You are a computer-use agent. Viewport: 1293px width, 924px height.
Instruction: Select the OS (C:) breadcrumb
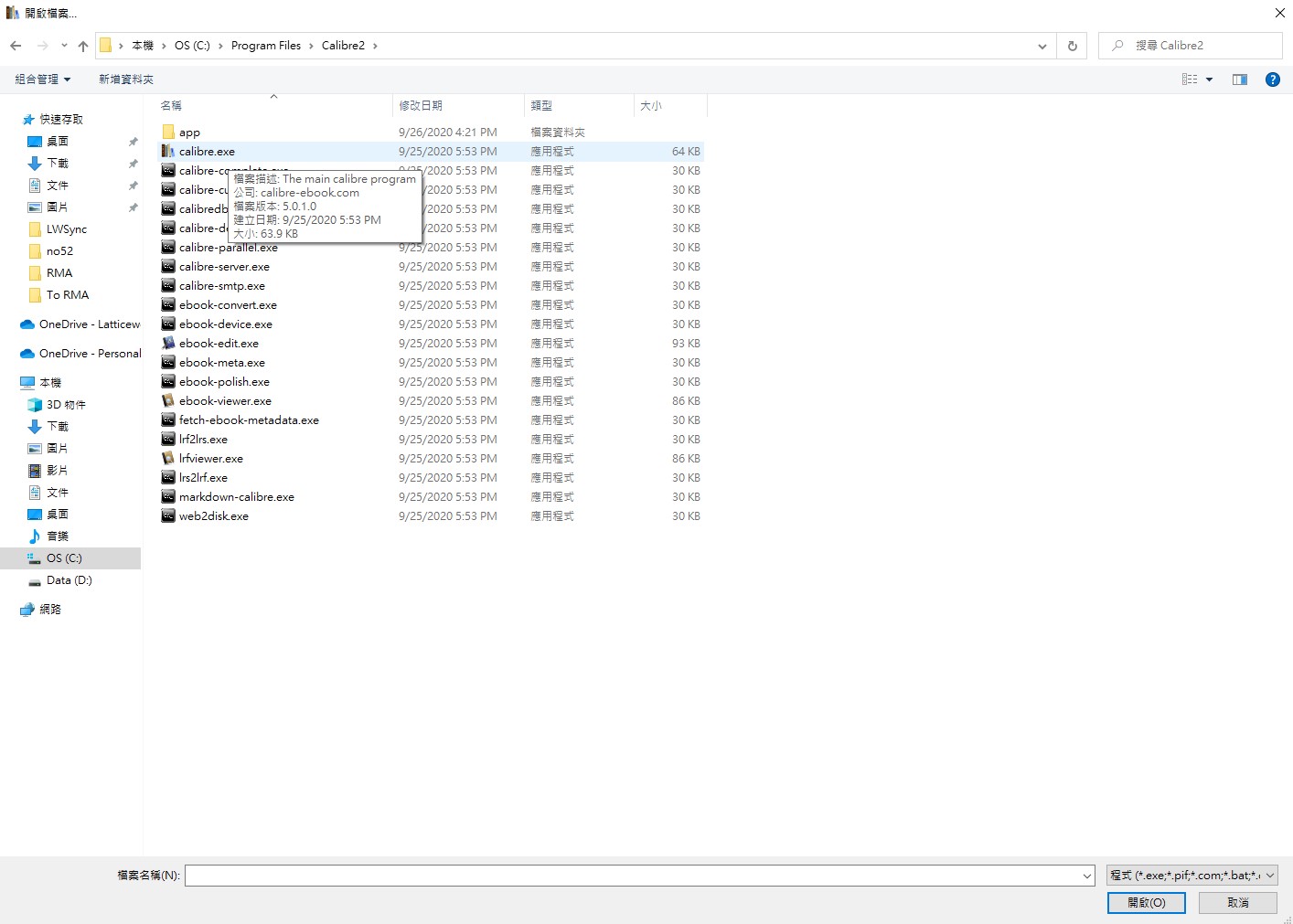[192, 46]
